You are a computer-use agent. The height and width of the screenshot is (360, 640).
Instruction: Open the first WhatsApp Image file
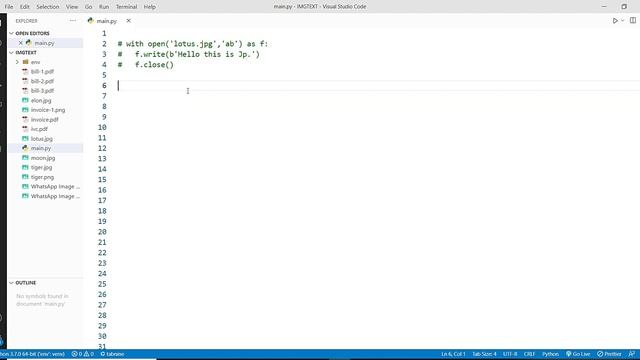(x=55, y=187)
